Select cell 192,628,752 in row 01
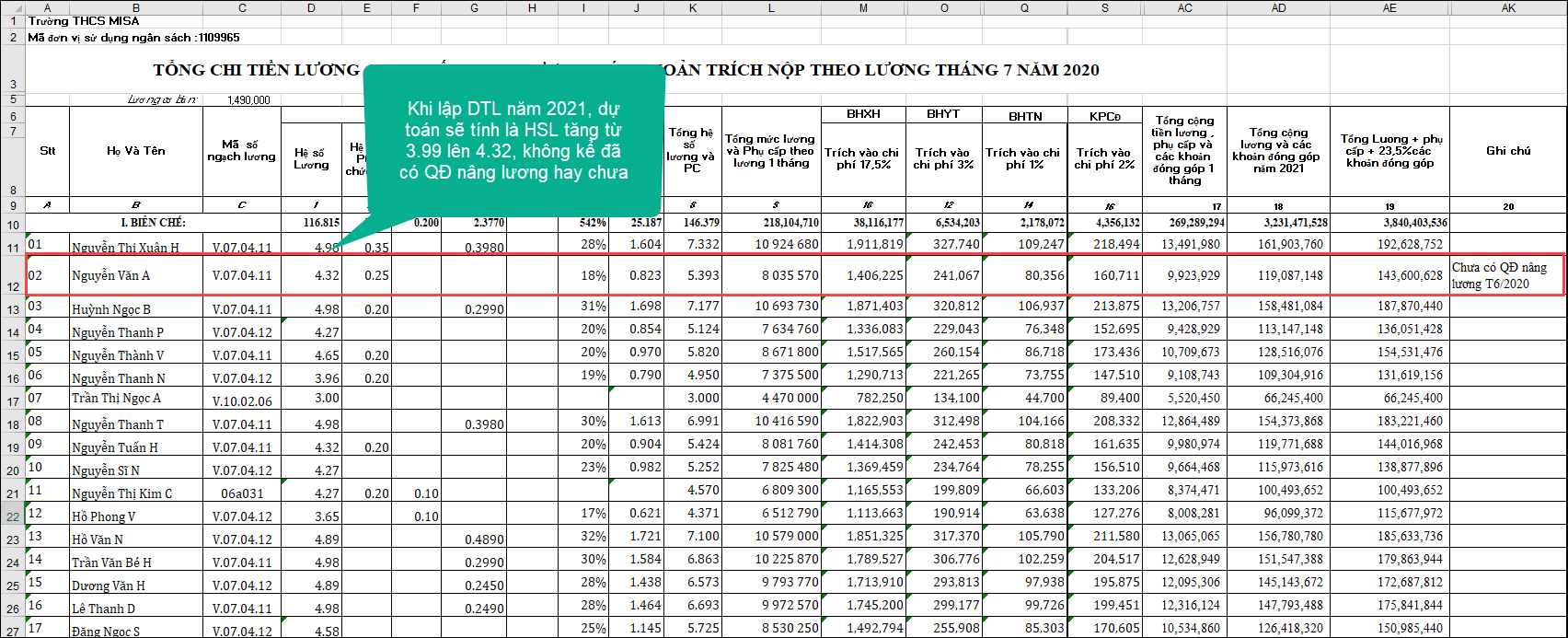Screen dimensions: 1568x638 click(x=1389, y=245)
